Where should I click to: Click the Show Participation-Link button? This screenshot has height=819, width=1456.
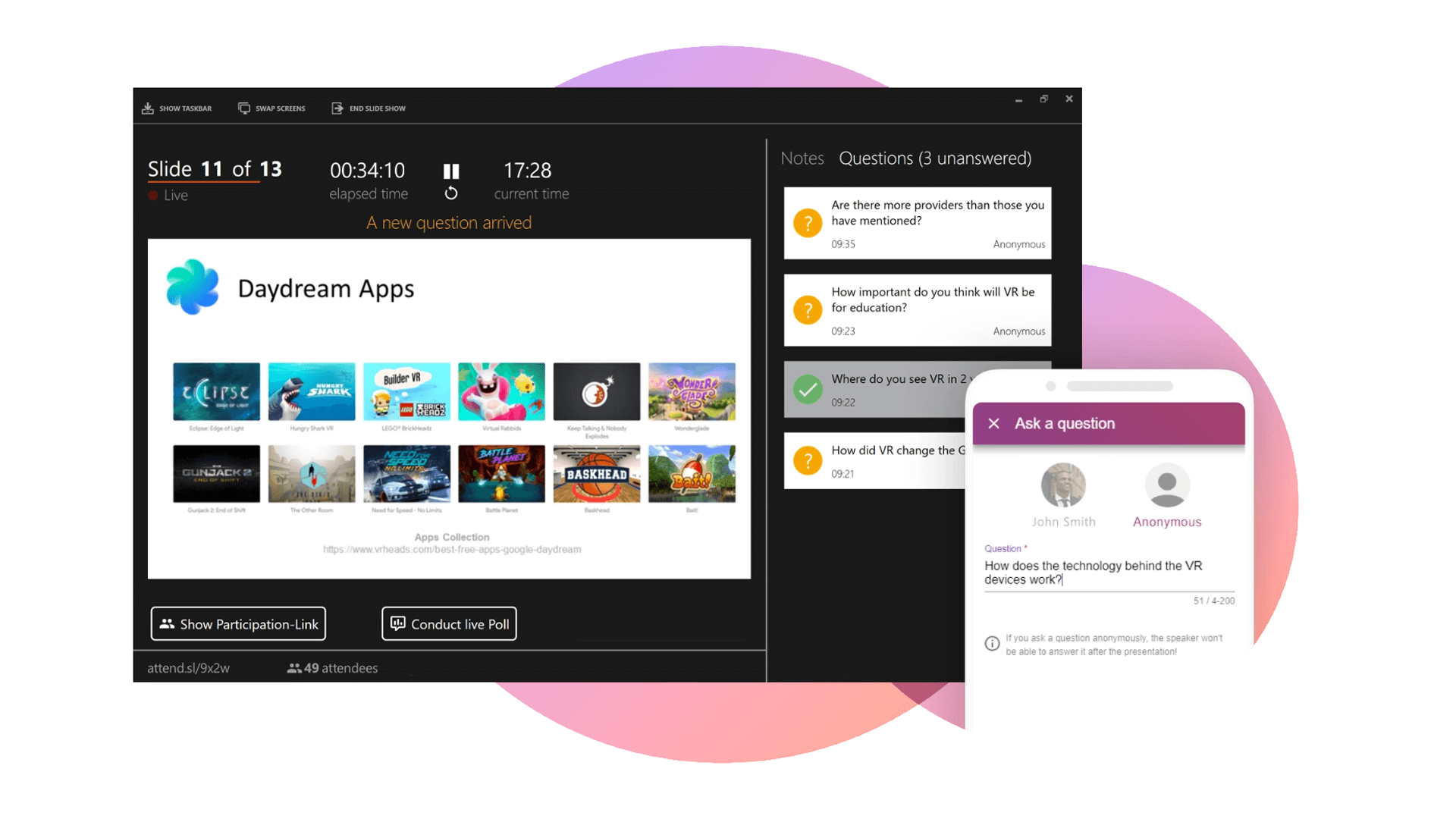pos(240,624)
